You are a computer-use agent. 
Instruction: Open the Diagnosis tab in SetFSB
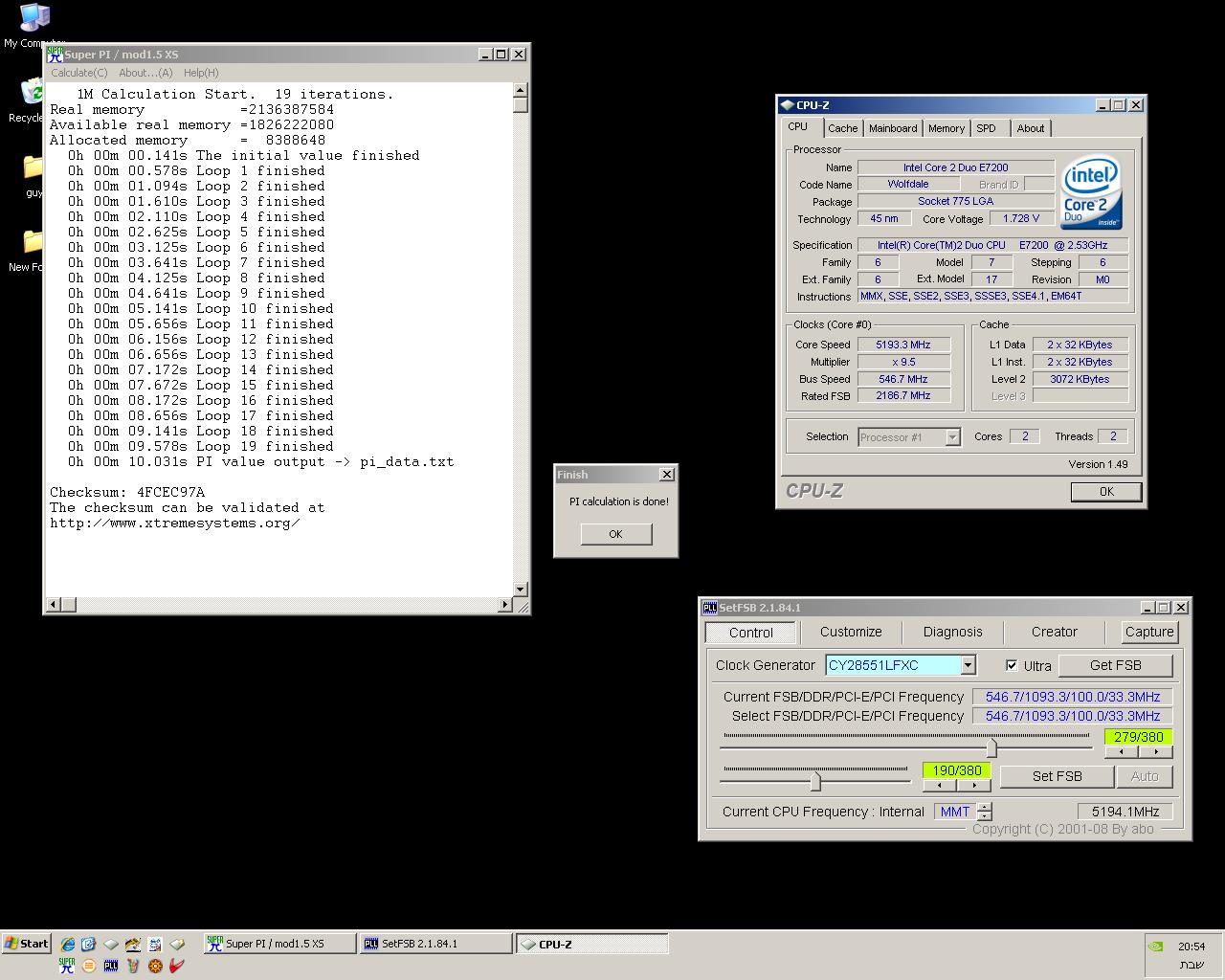952,632
